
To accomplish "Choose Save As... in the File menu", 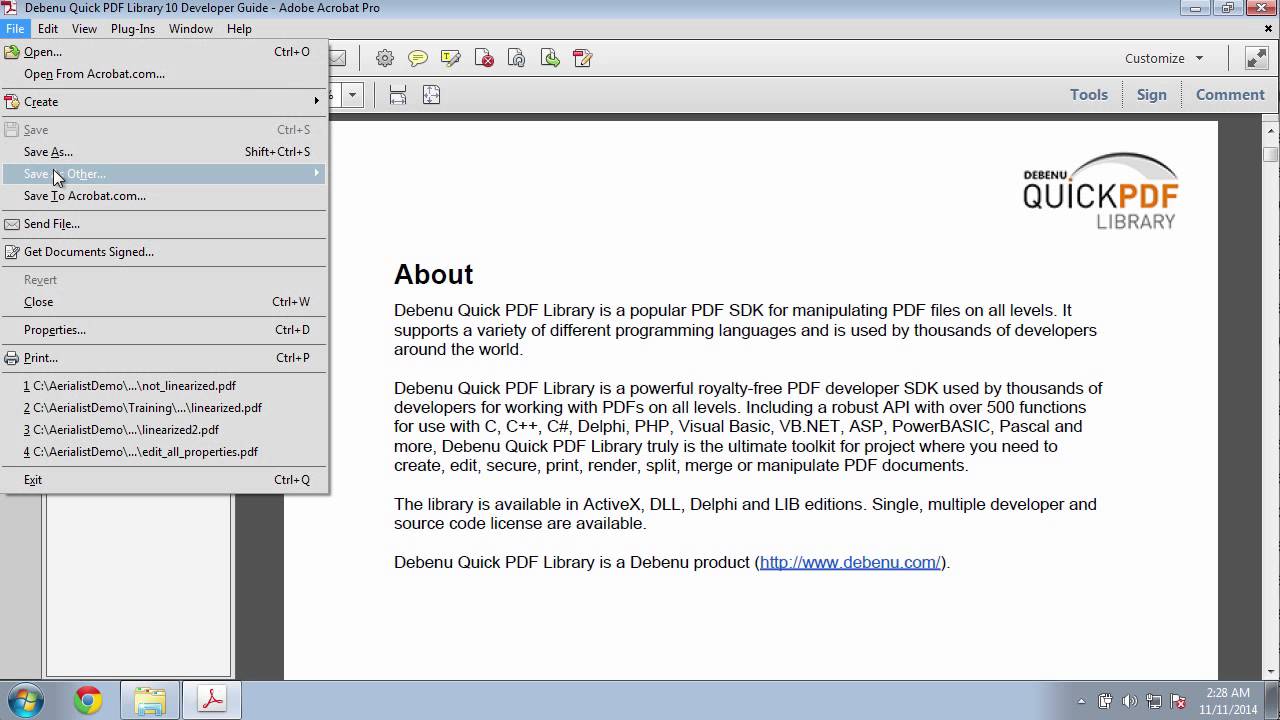I will (164, 152).
